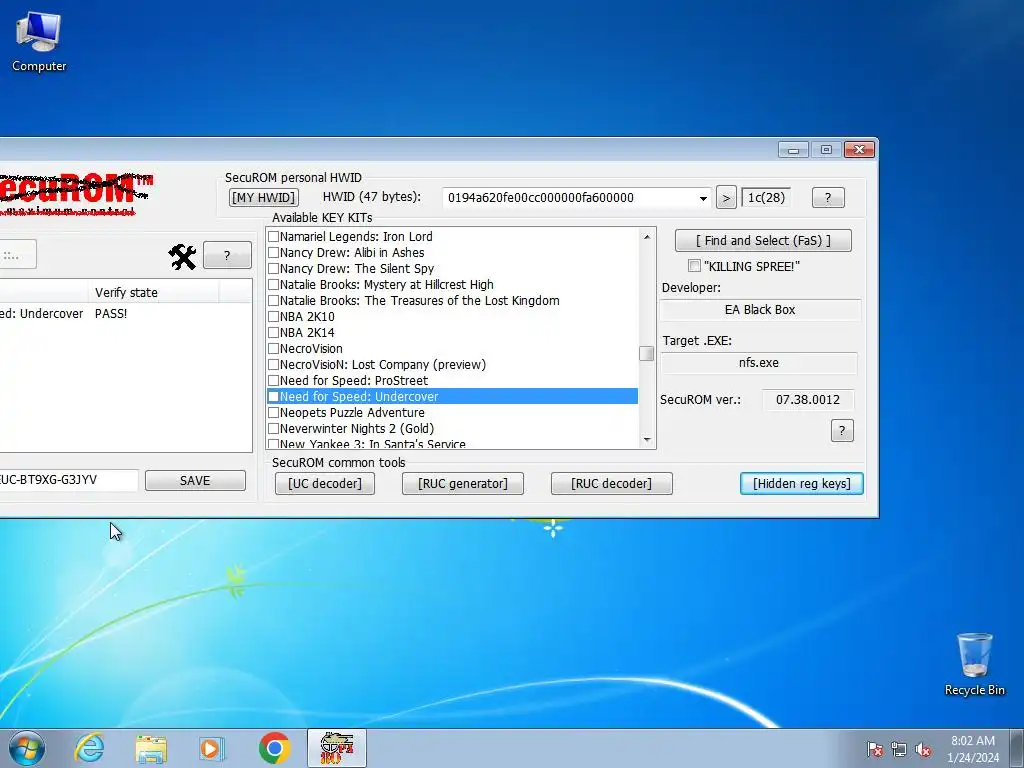Open the ? help next to 1c(28)

click(x=828, y=198)
